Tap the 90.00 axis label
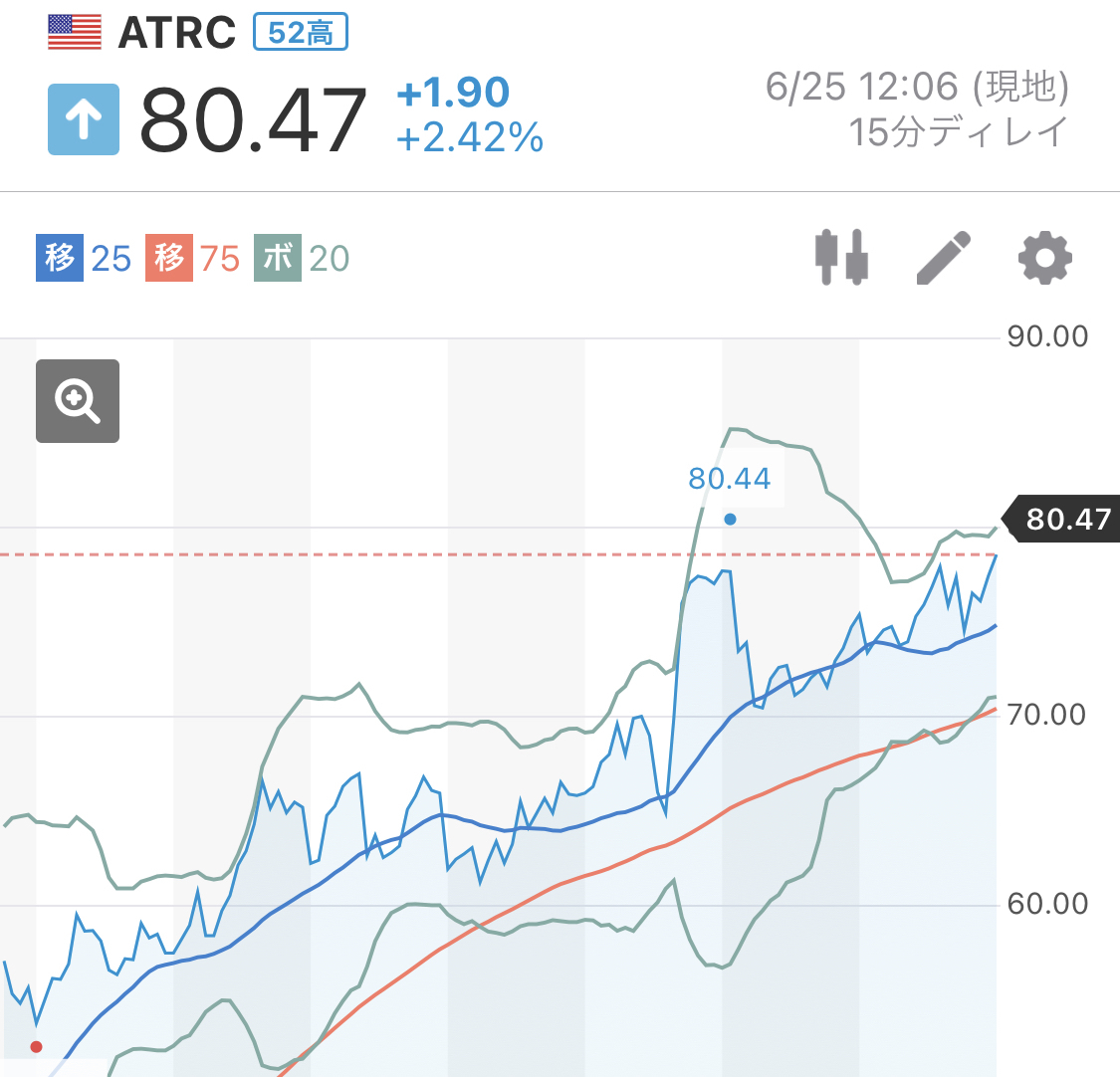The image size is (1120, 1077). click(1047, 336)
